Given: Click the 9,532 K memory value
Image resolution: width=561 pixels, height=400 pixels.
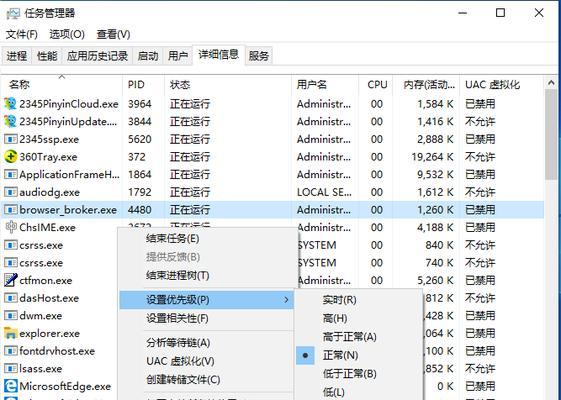Looking at the screenshot, I should [435, 175].
